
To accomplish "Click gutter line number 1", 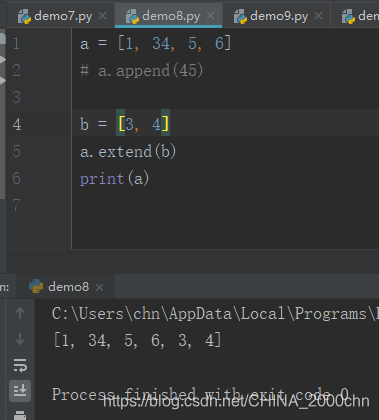I will [x=16, y=44].
